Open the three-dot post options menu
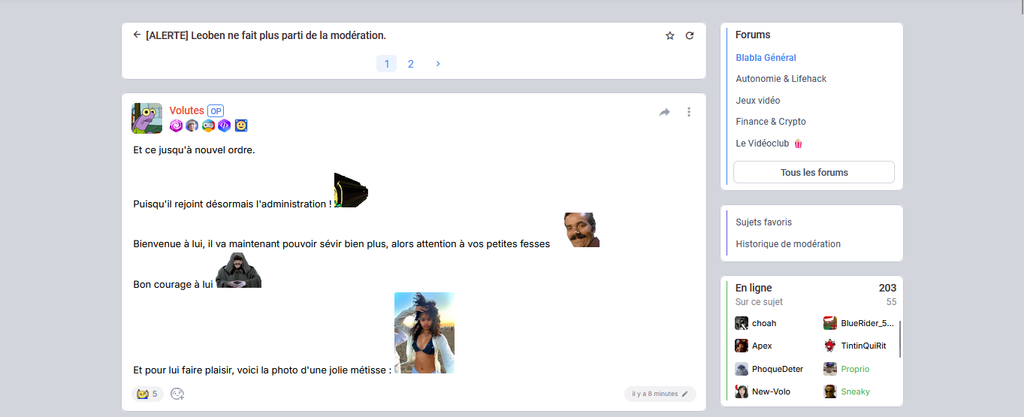Screen dimensions: 1024x417 coord(688,113)
